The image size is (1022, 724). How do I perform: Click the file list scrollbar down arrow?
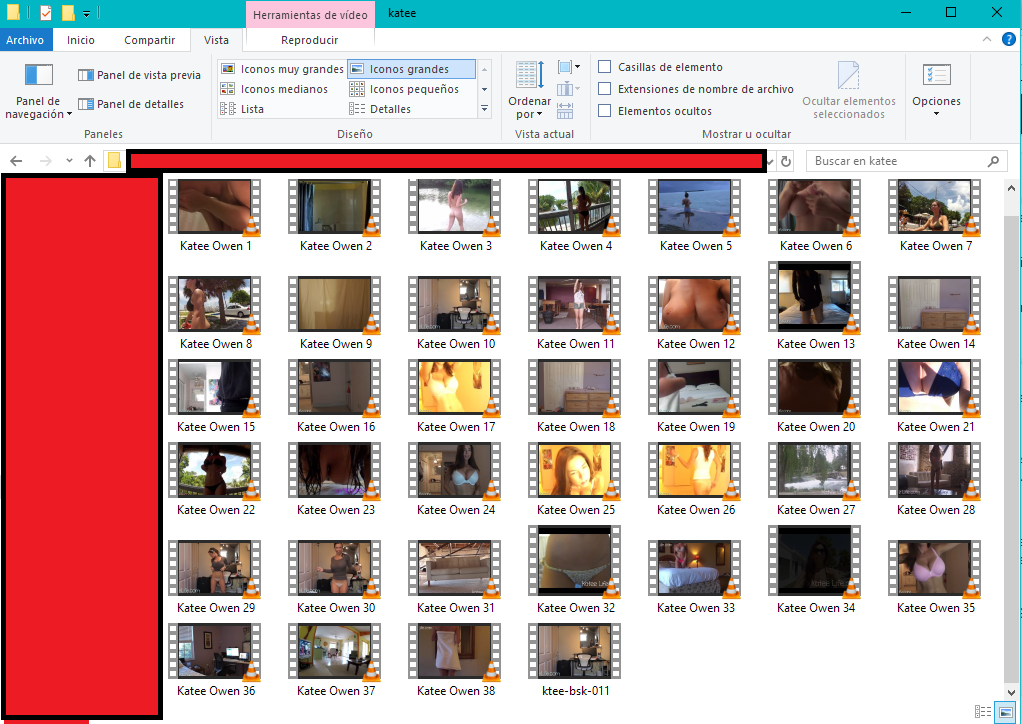1012,693
